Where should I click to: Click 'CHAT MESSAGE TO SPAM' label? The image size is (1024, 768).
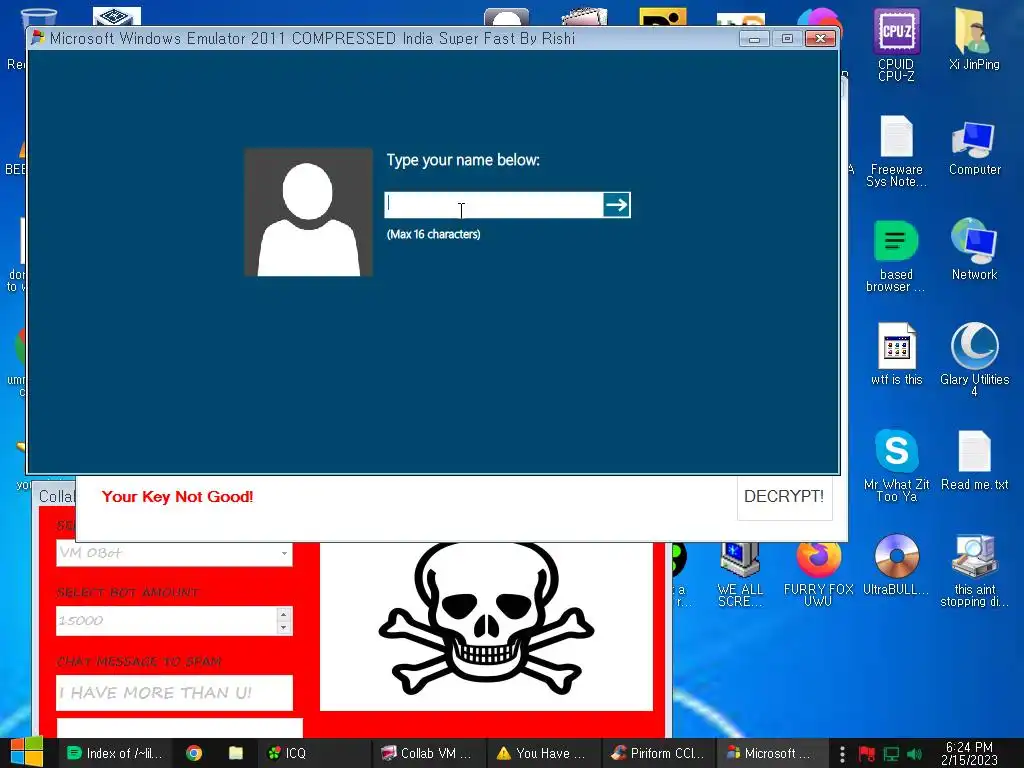[139, 662]
